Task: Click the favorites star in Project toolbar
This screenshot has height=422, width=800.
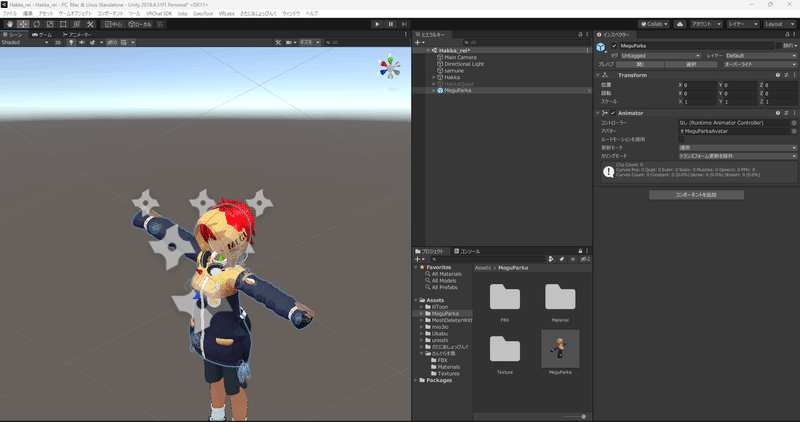Action: pyautogui.click(x=573, y=259)
